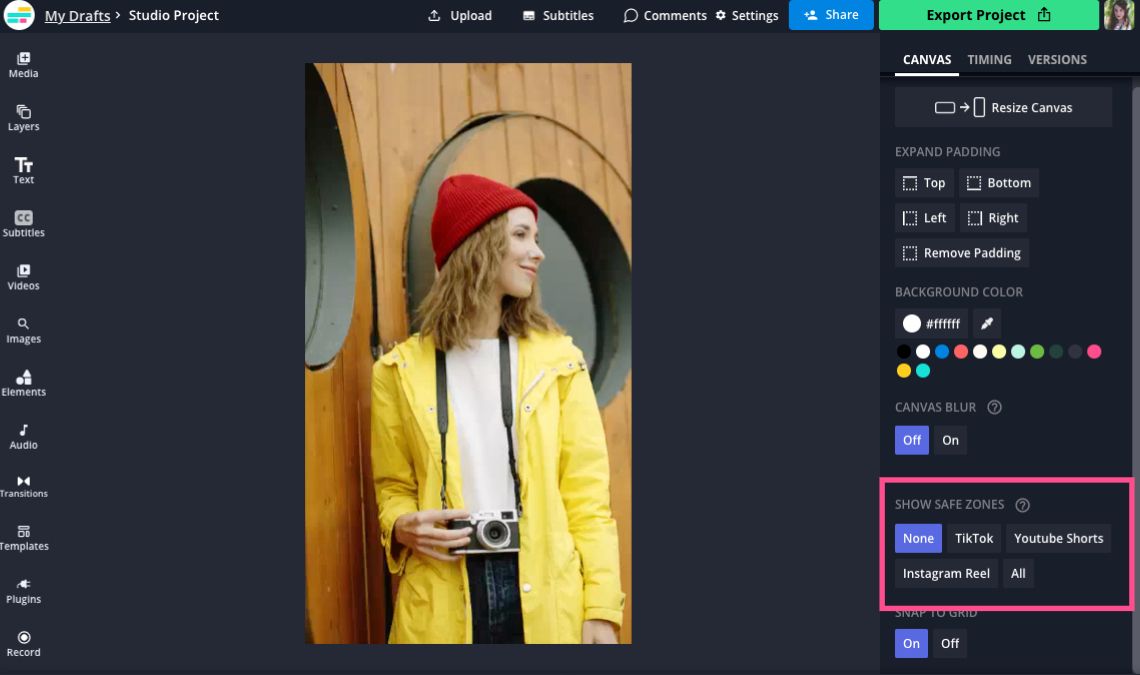Open the Settings menu
Viewport: 1140px width, 675px height.
pyautogui.click(x=746, y=15)
